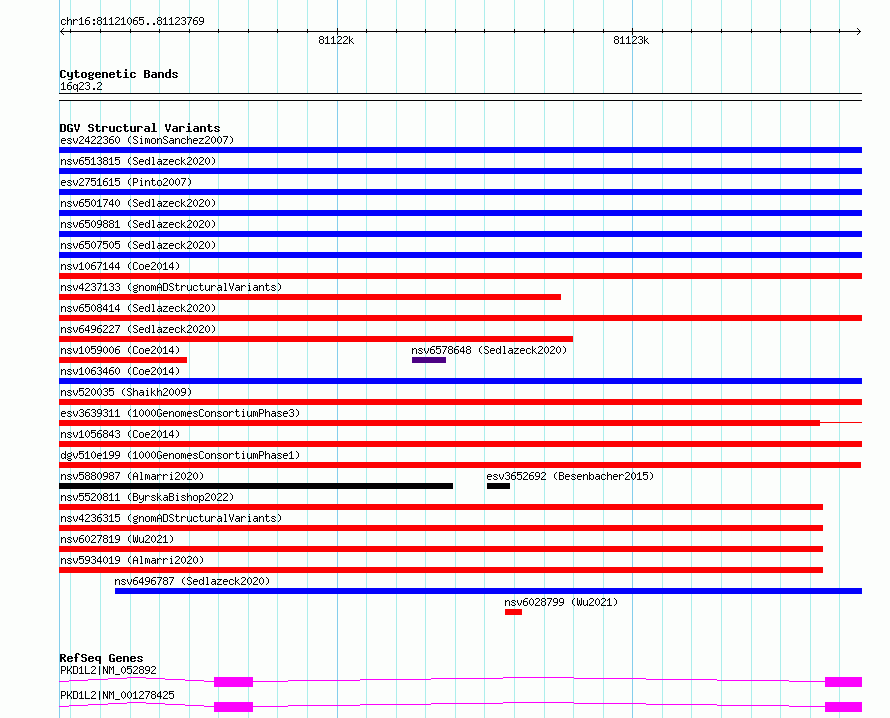Click the blue bar of nsv6496787

488,591
